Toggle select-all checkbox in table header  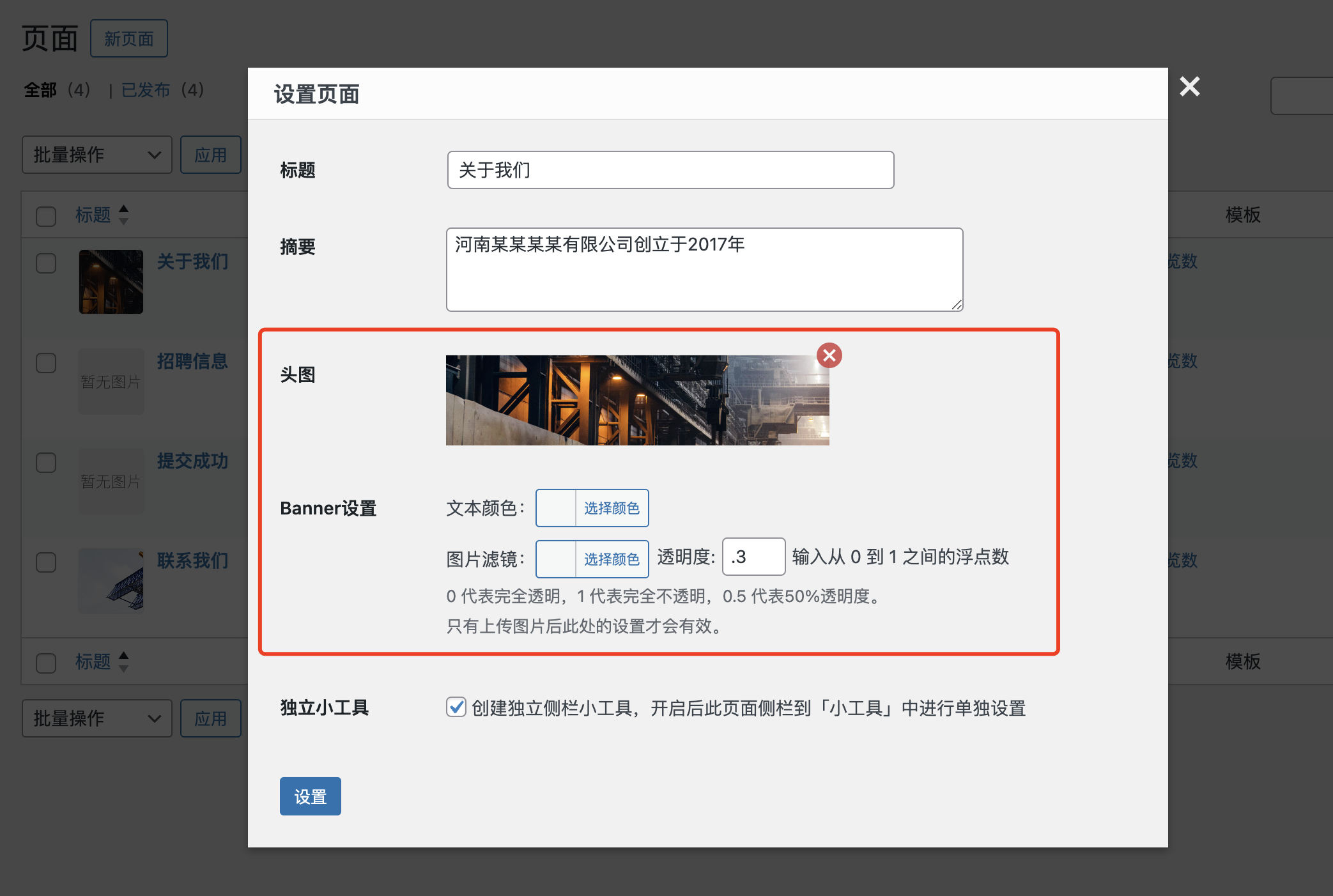point(46,216)
